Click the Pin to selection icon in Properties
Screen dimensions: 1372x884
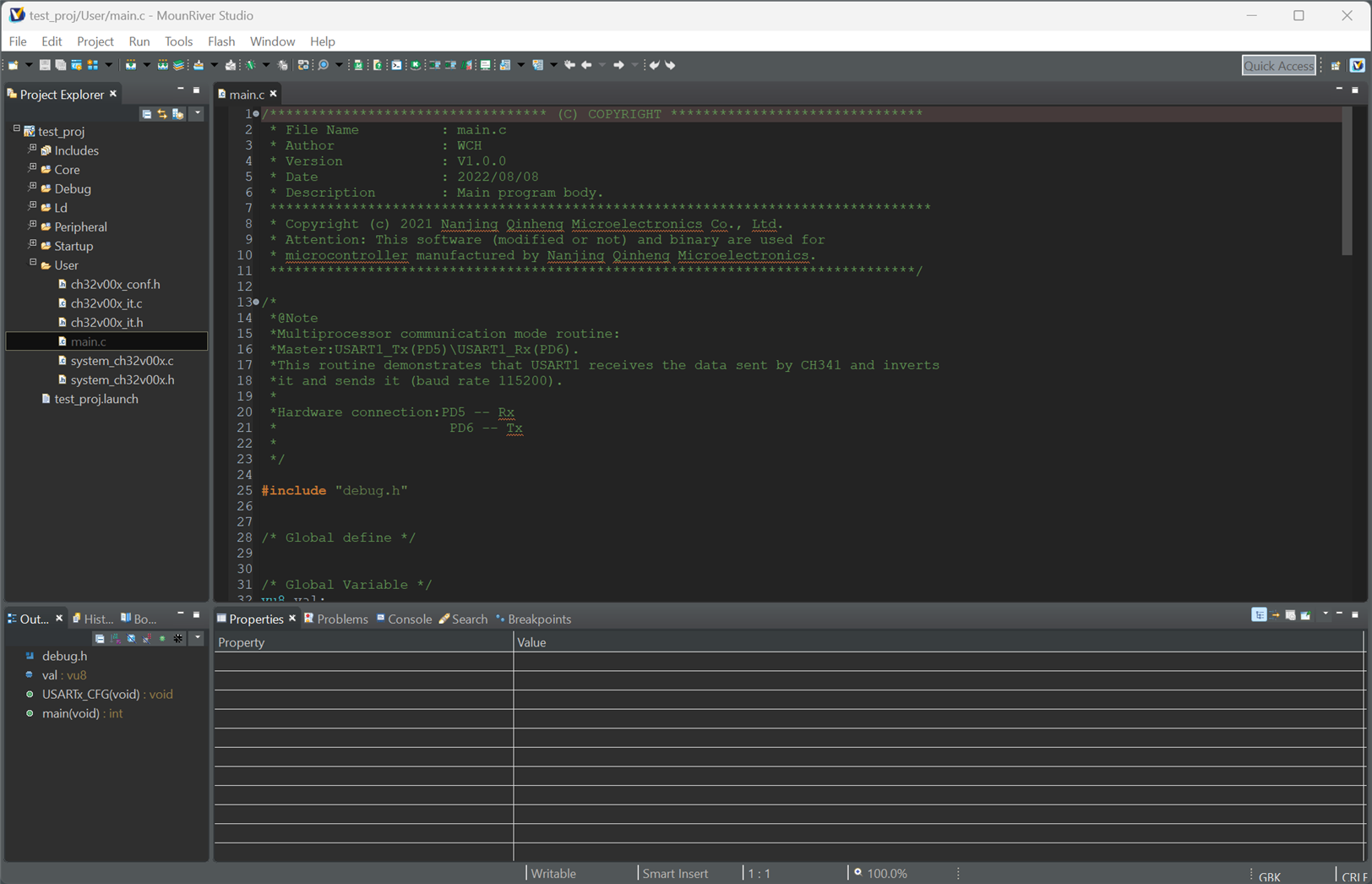click(x=1305, y=614)
